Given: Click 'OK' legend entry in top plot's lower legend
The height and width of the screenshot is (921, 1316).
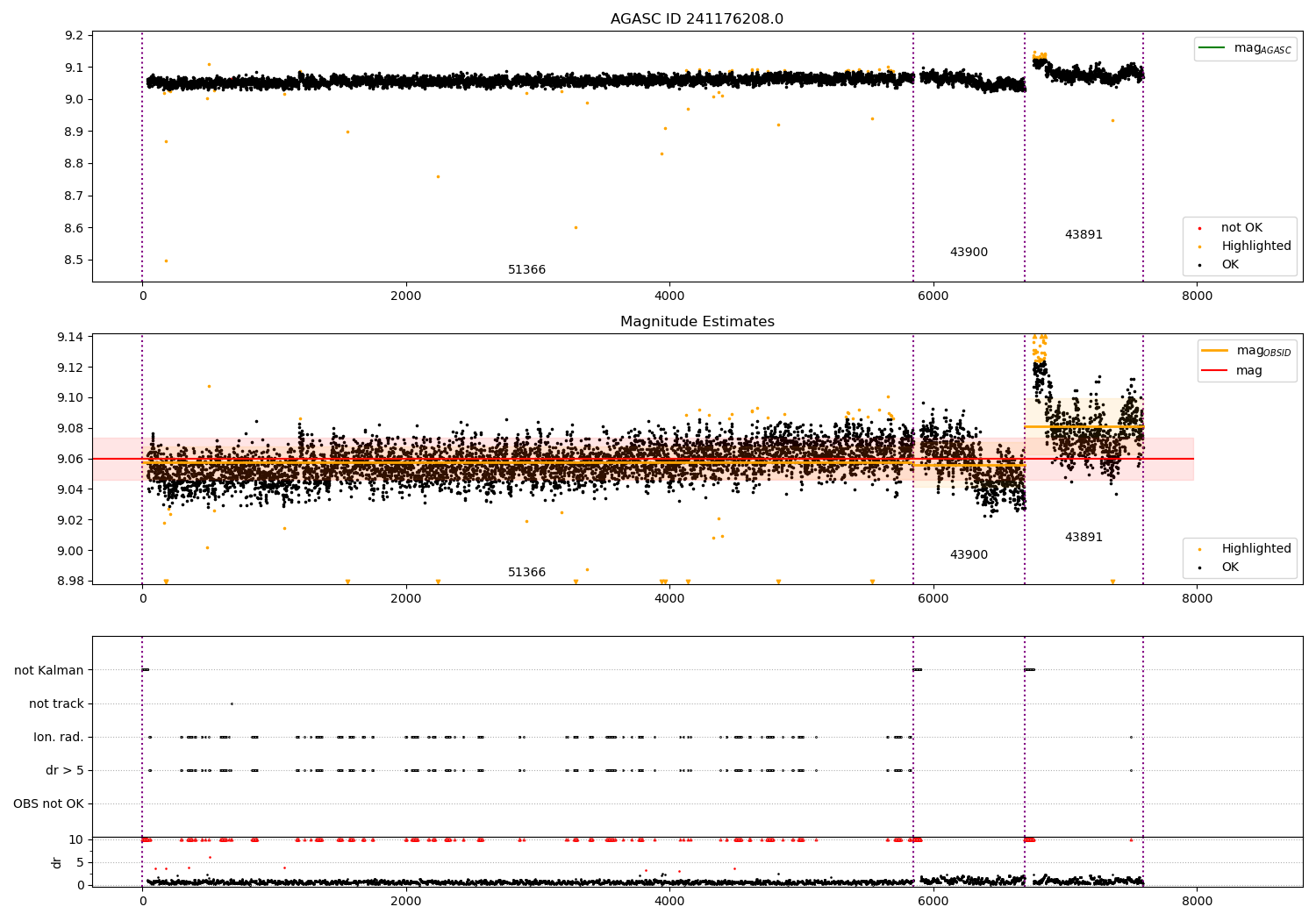Looking at the screenshot, I should click(x=1230, y=265).
